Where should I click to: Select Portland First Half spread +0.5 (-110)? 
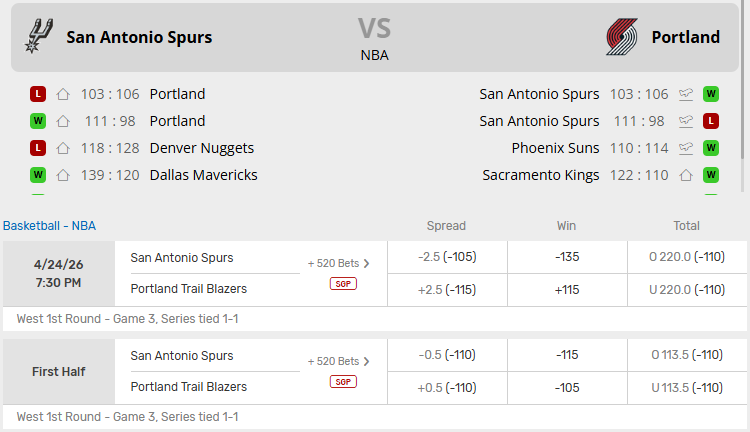(446, 388)
